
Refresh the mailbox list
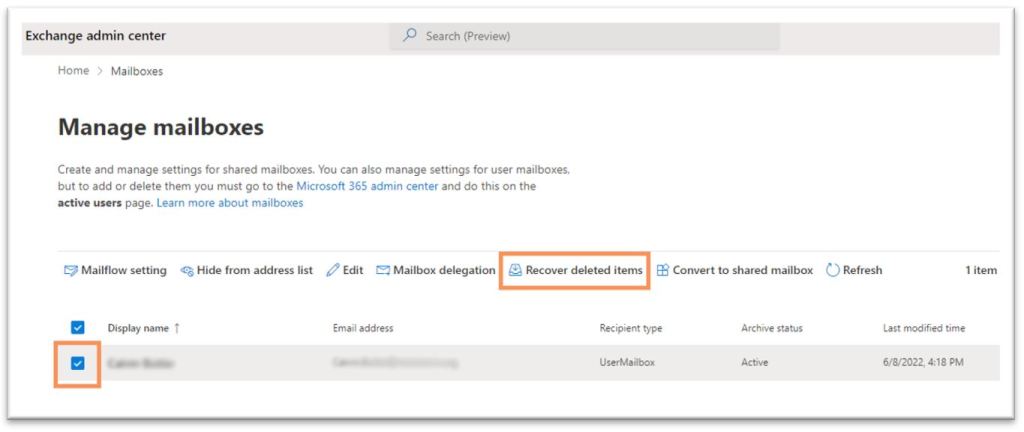[854, 270]
